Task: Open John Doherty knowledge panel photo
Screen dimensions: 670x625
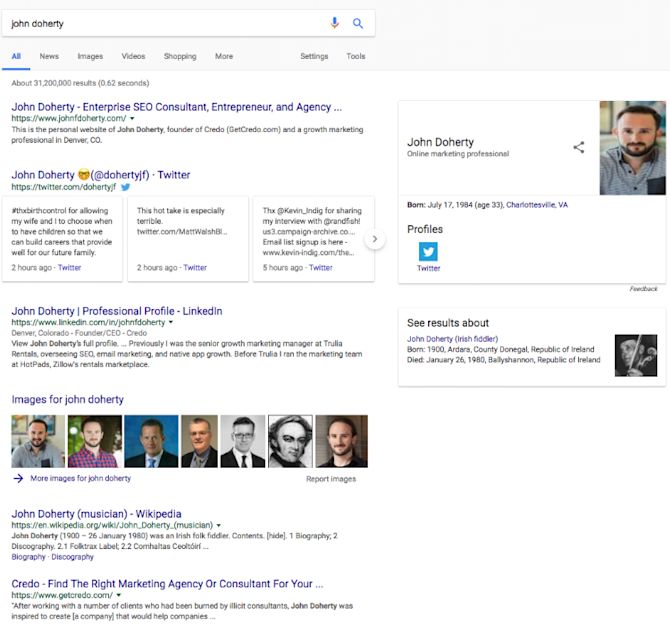Action: point(632,148)
